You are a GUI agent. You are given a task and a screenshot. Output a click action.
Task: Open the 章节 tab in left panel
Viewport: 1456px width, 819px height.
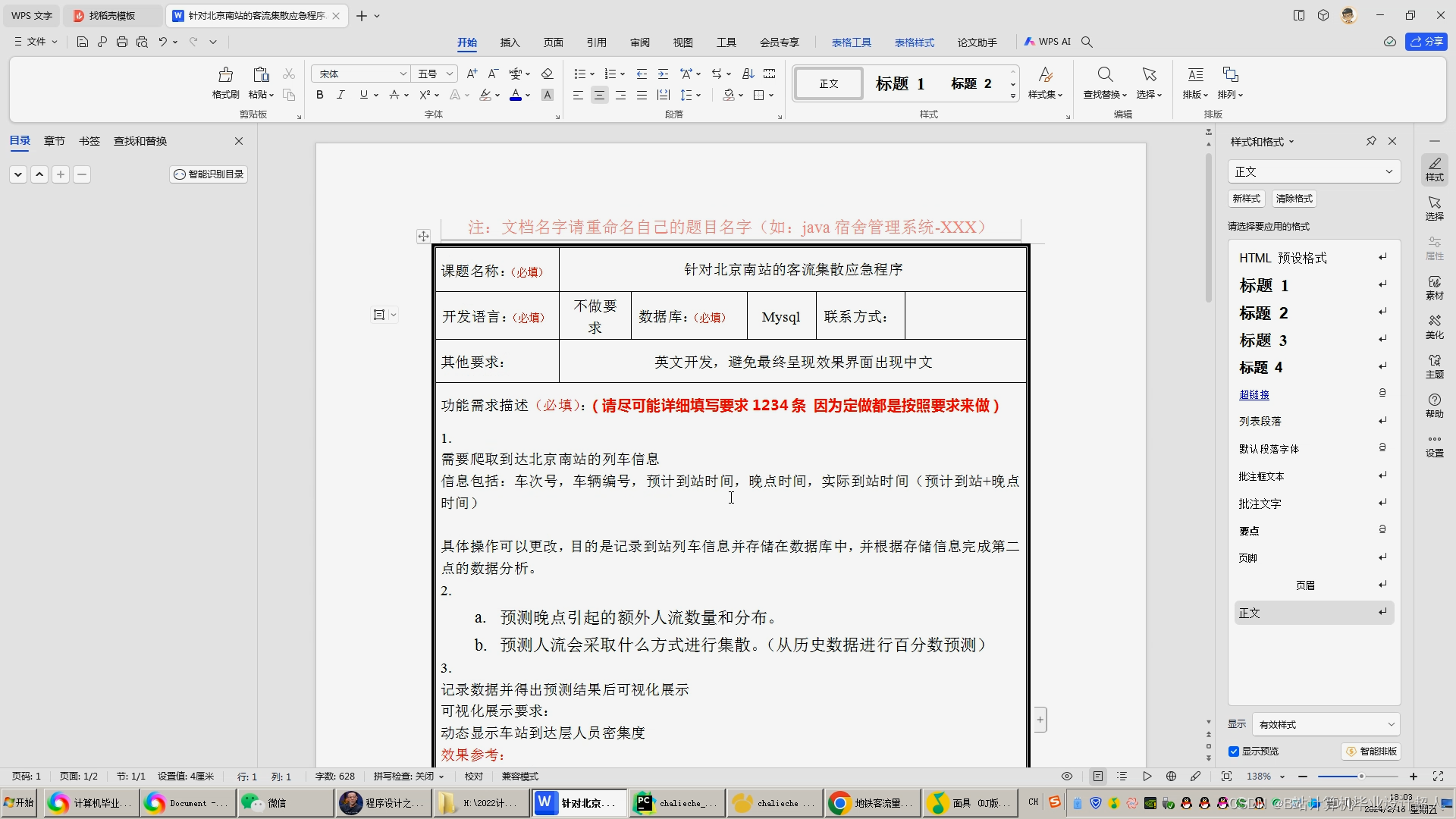pyautogui.click(x=53, y=140)
